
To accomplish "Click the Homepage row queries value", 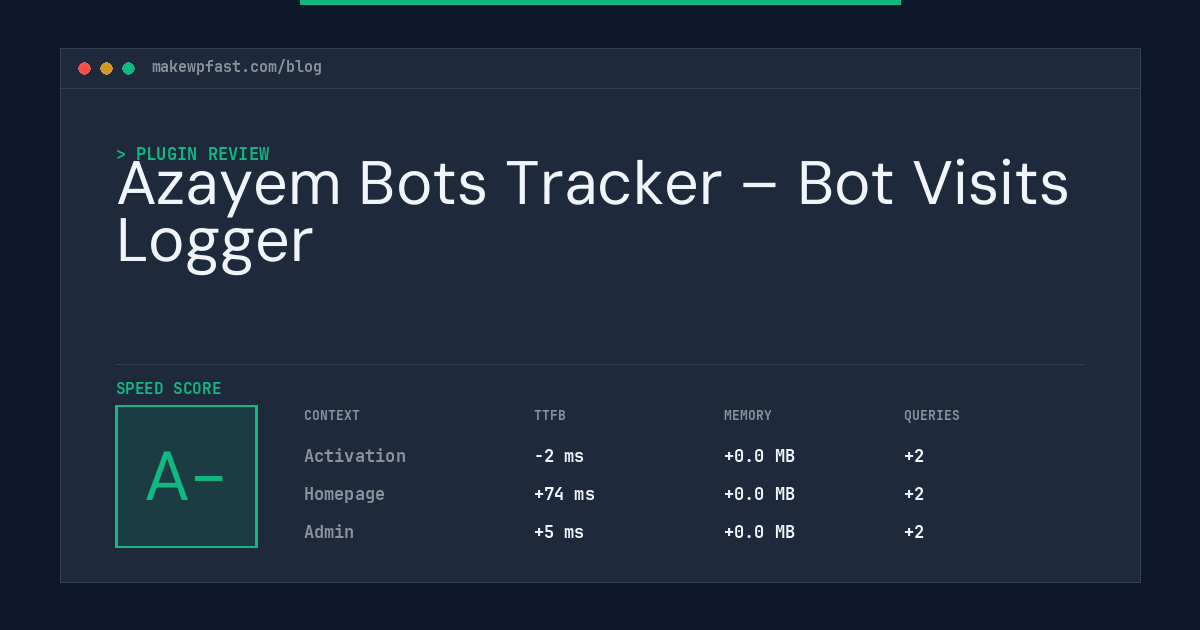I will pyautogui.click(x=914, y=494).
